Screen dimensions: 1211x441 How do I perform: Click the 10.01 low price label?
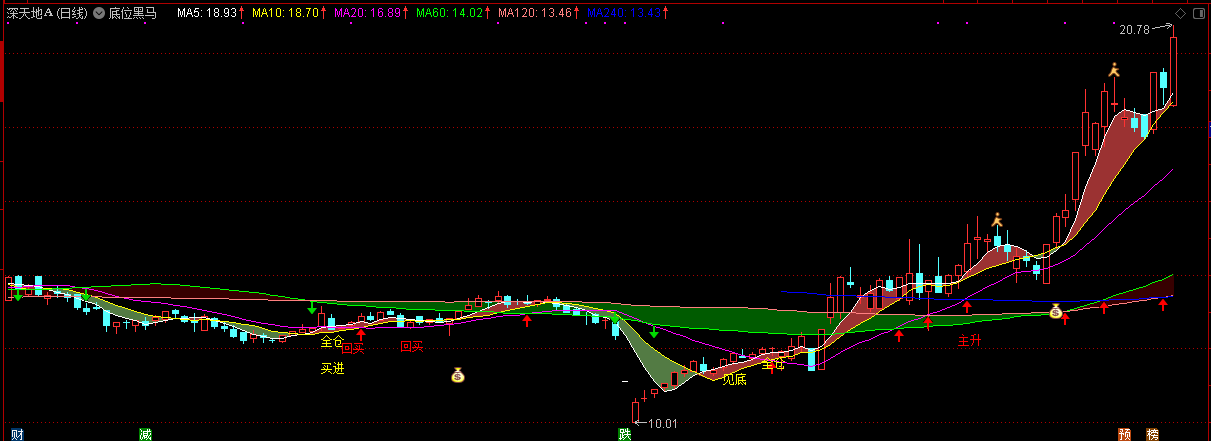tap(663, 424)
